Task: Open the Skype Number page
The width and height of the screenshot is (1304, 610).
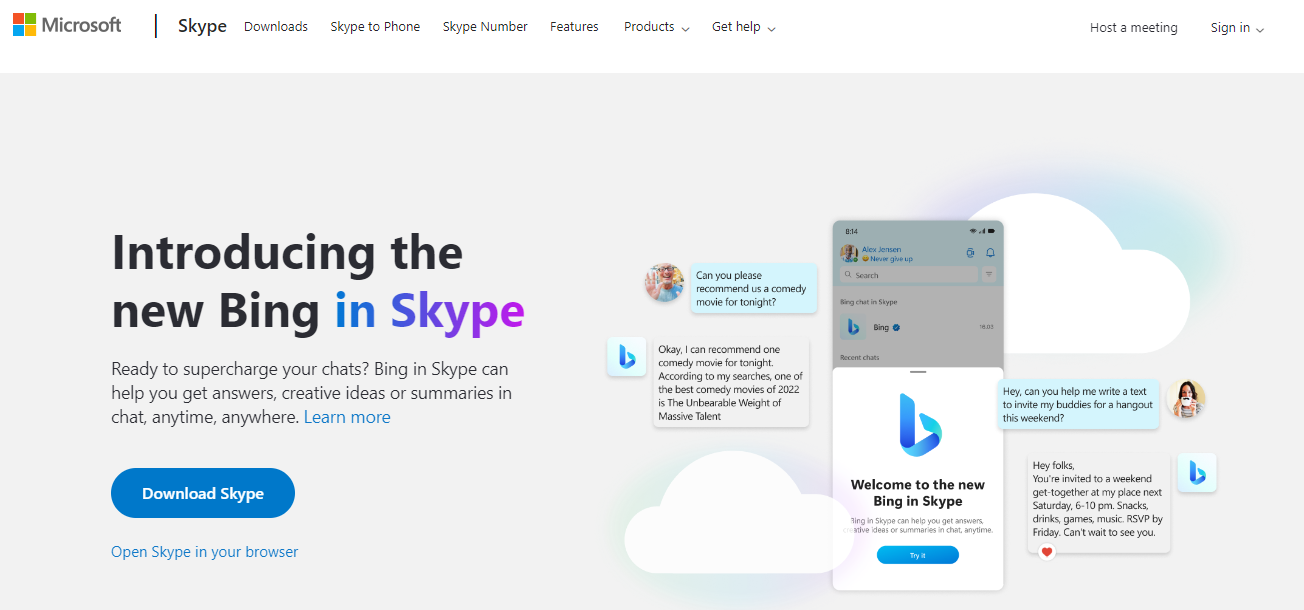Action: click(485, 27)
